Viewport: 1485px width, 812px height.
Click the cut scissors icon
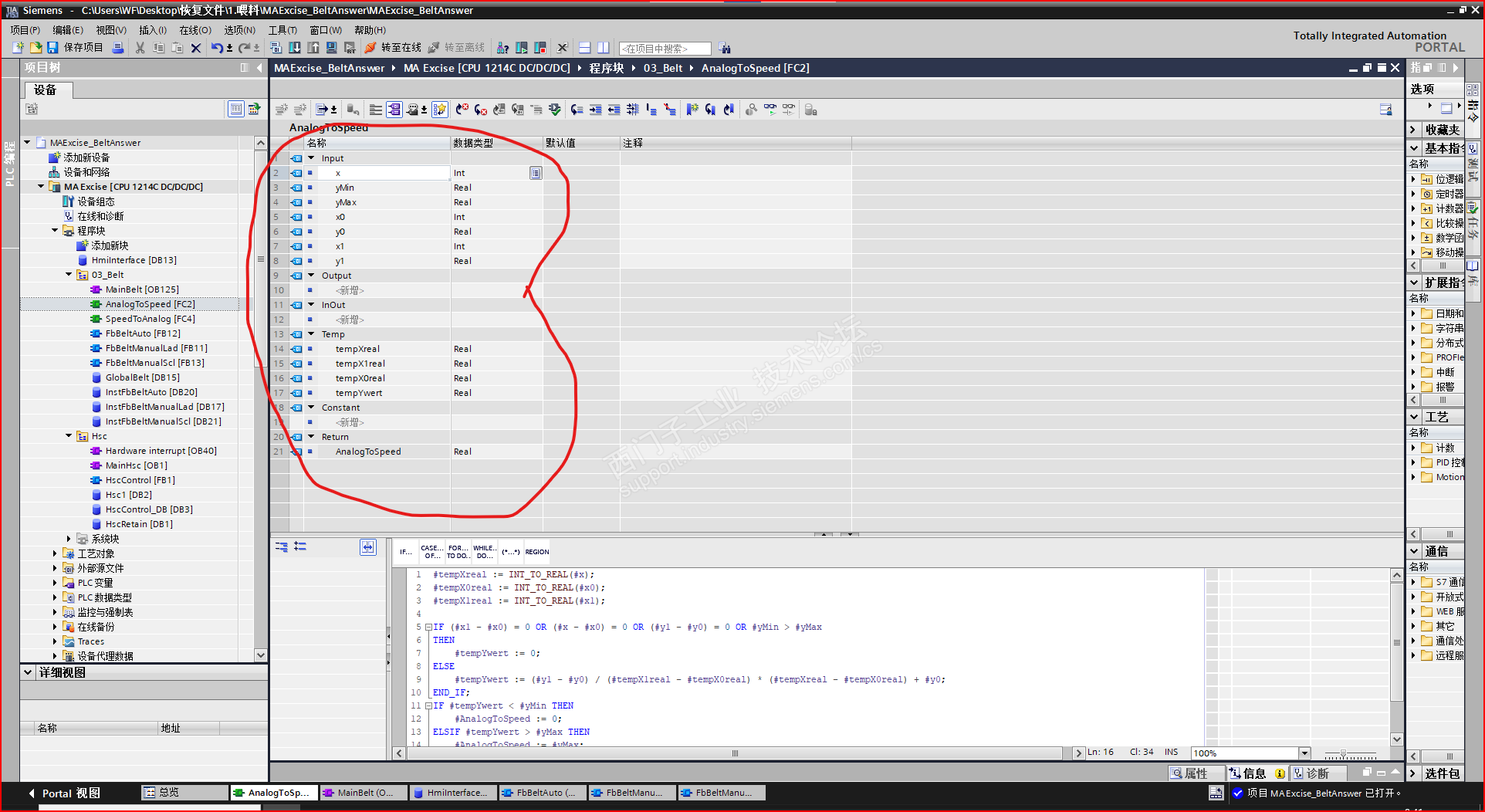[140, 48]
